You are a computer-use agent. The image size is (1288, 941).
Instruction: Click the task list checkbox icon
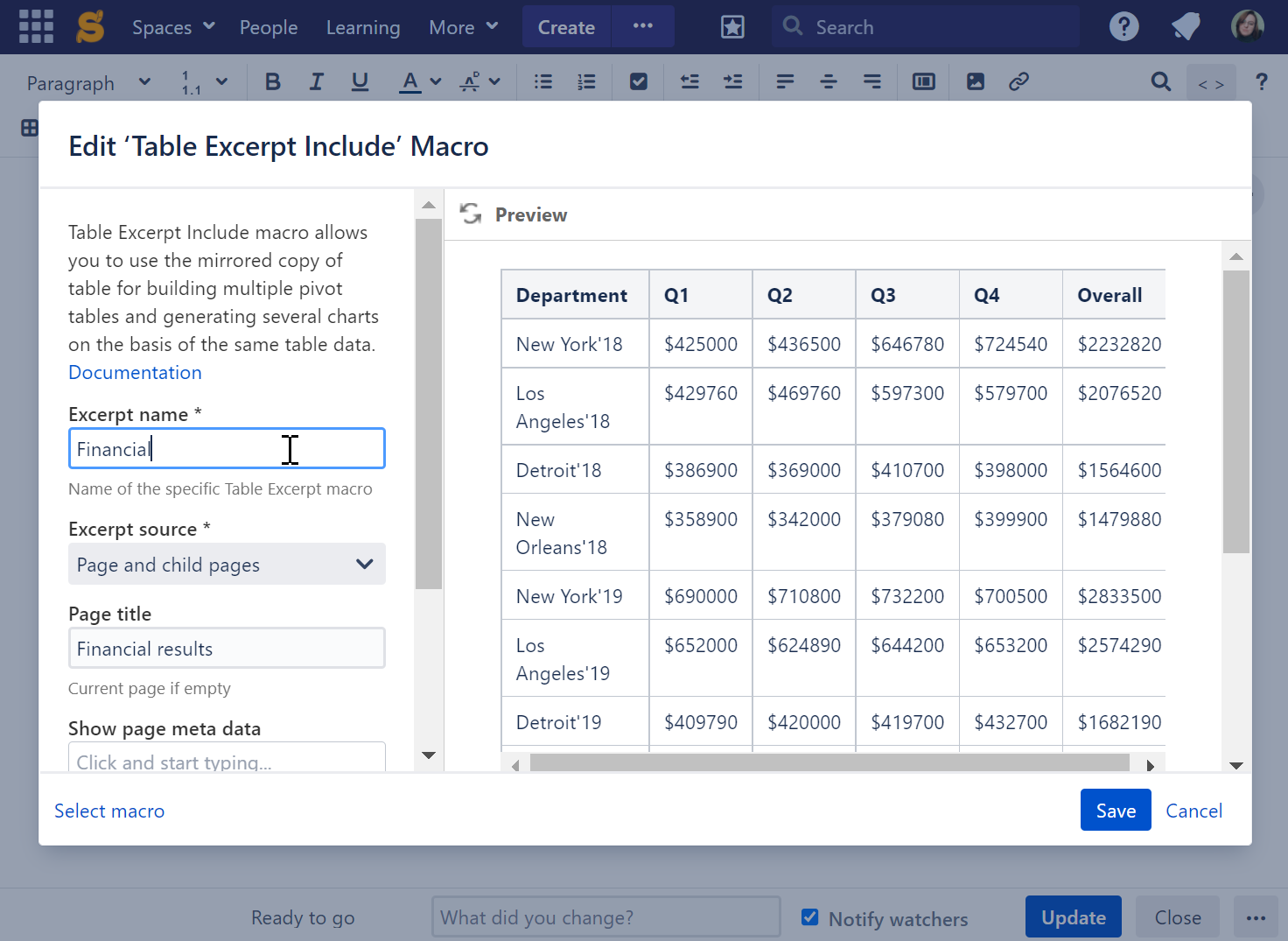[x=639, y=82]
